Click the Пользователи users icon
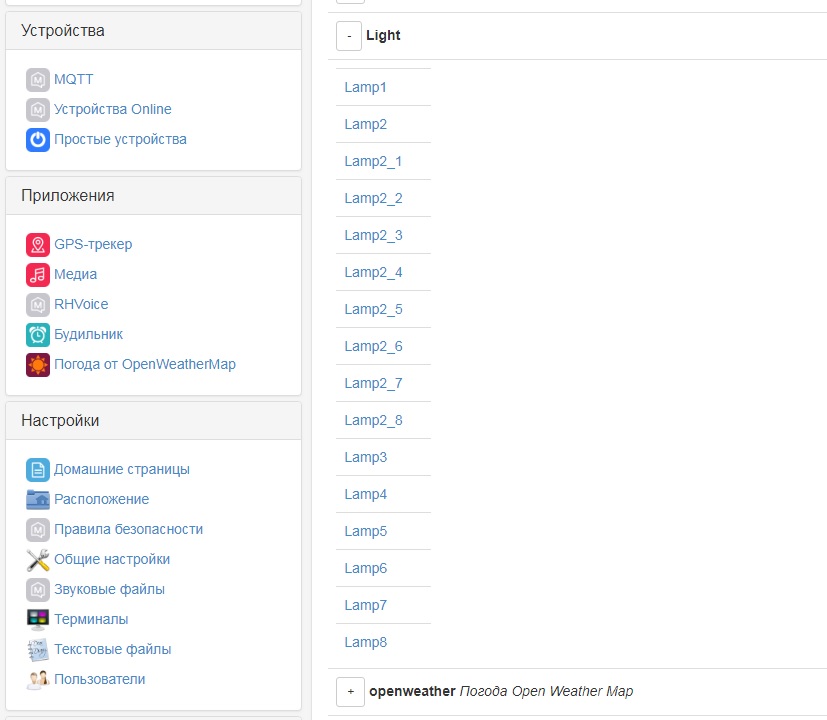The image size is (827, 720). click(x=38, y=680)
